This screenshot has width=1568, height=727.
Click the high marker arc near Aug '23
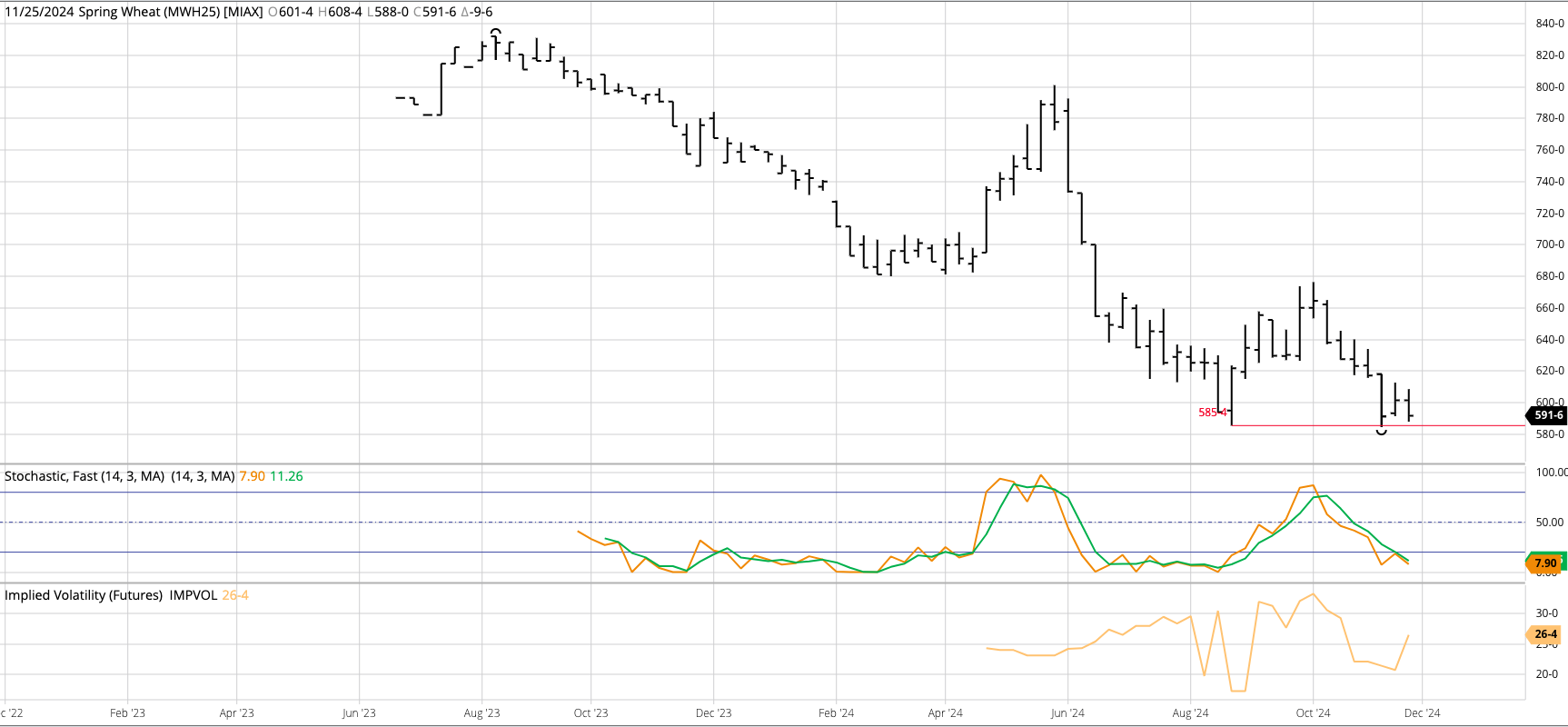tap(495, 32)
